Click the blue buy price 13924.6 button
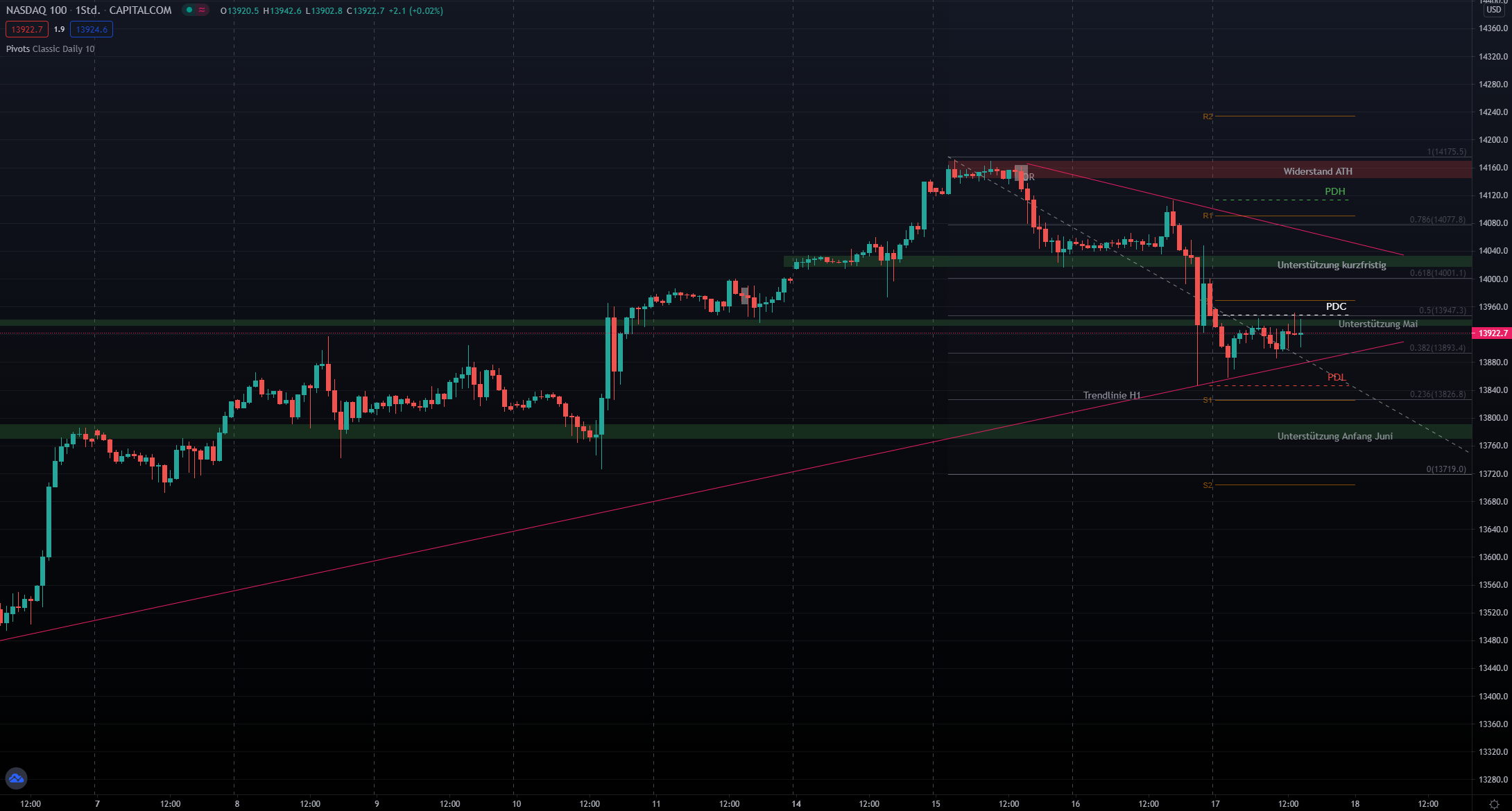 point(92,30)
